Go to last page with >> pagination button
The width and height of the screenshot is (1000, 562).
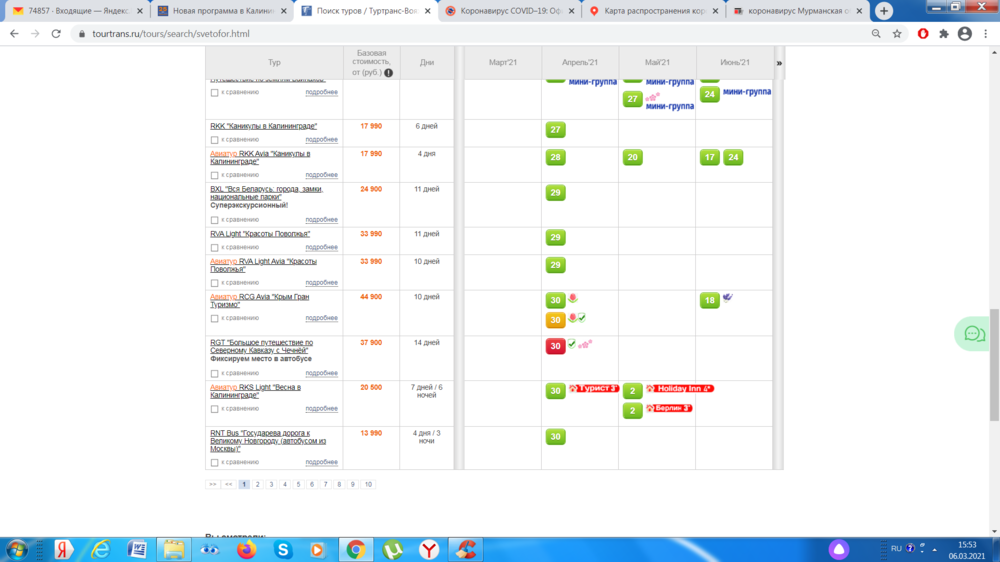click(212, 484)
